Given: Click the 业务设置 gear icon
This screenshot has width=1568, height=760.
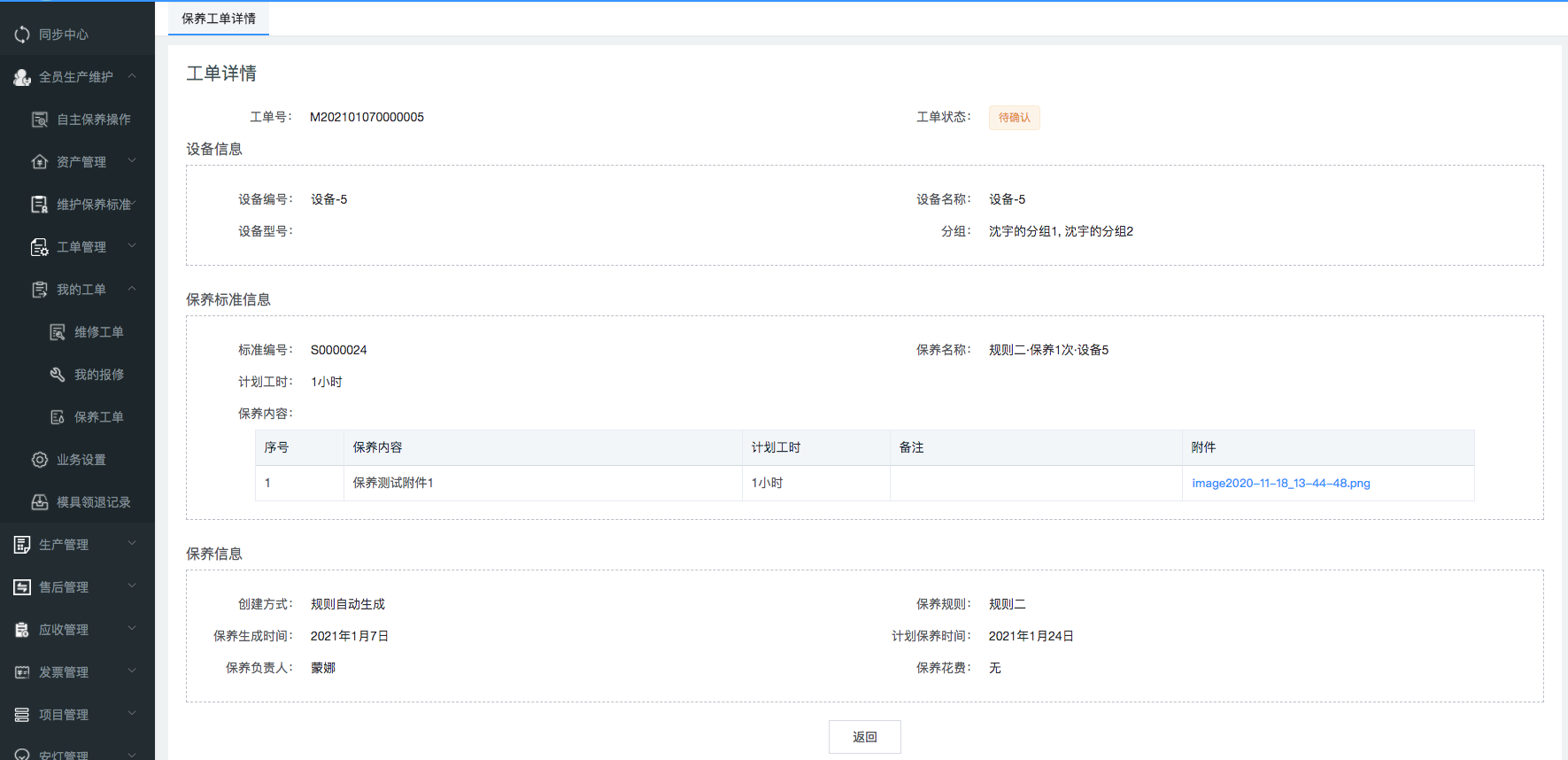Looking at the screenshot, I should pos(40,460).
